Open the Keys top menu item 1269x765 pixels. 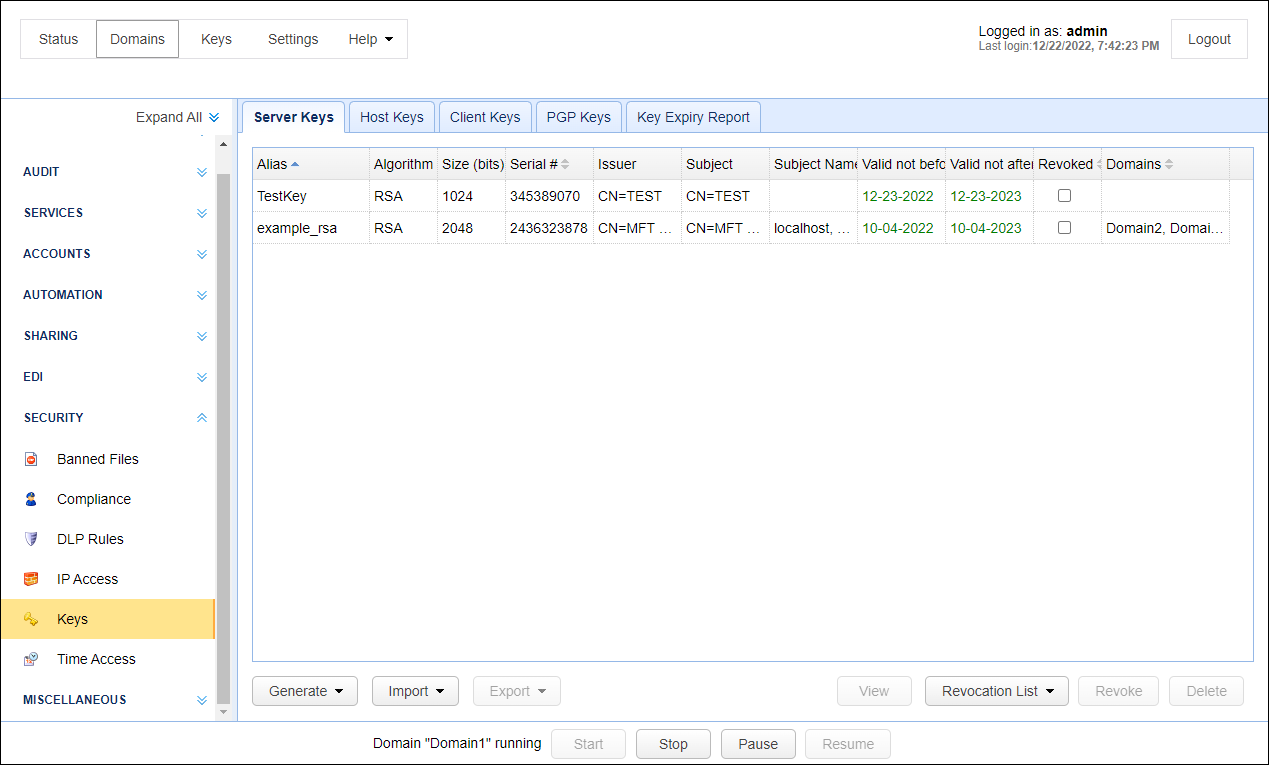pyautogui.click(x=216, y=39)
